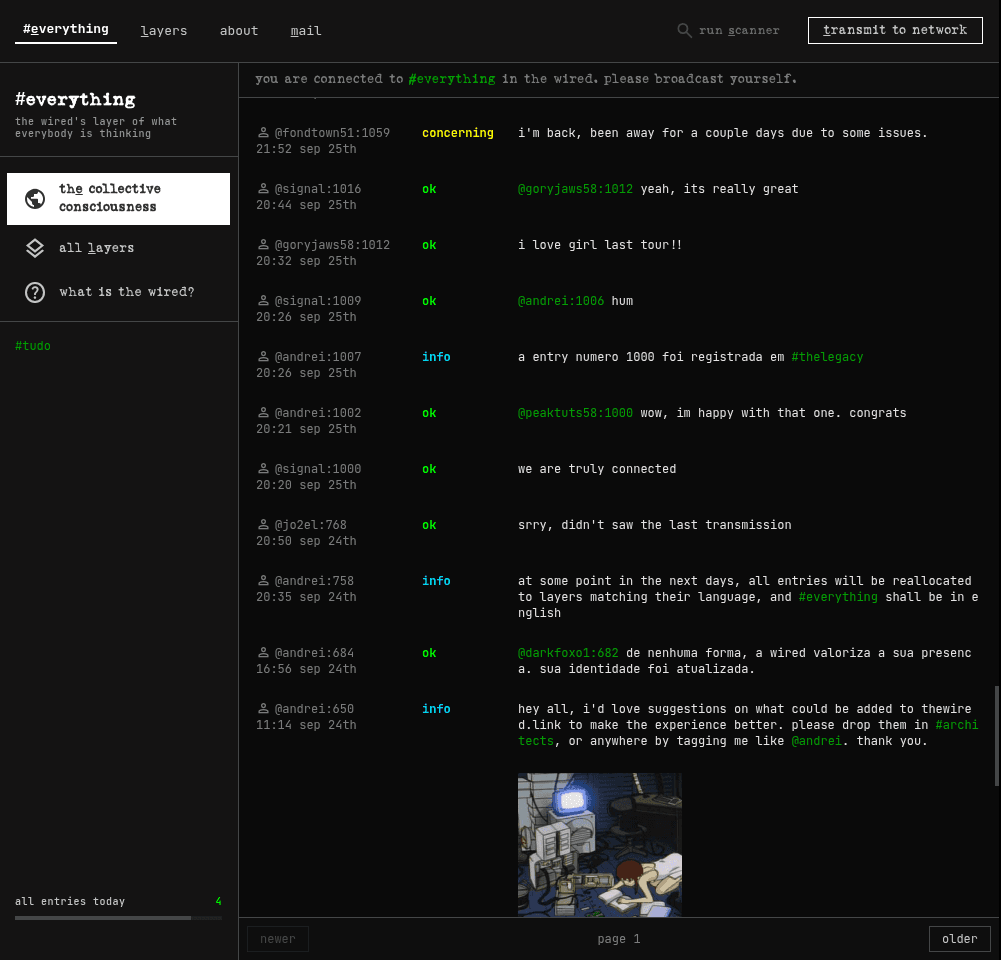Screen dimensions: 1001x960
Task: Click message 'i love girl last tour!!'
Action: point(599,244)
